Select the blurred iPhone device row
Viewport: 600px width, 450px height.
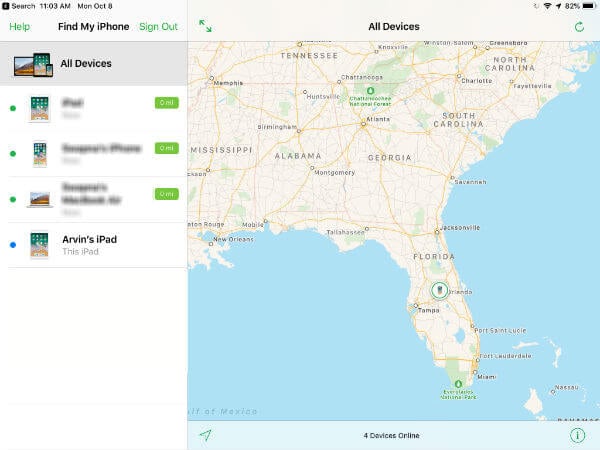point(94,154)
